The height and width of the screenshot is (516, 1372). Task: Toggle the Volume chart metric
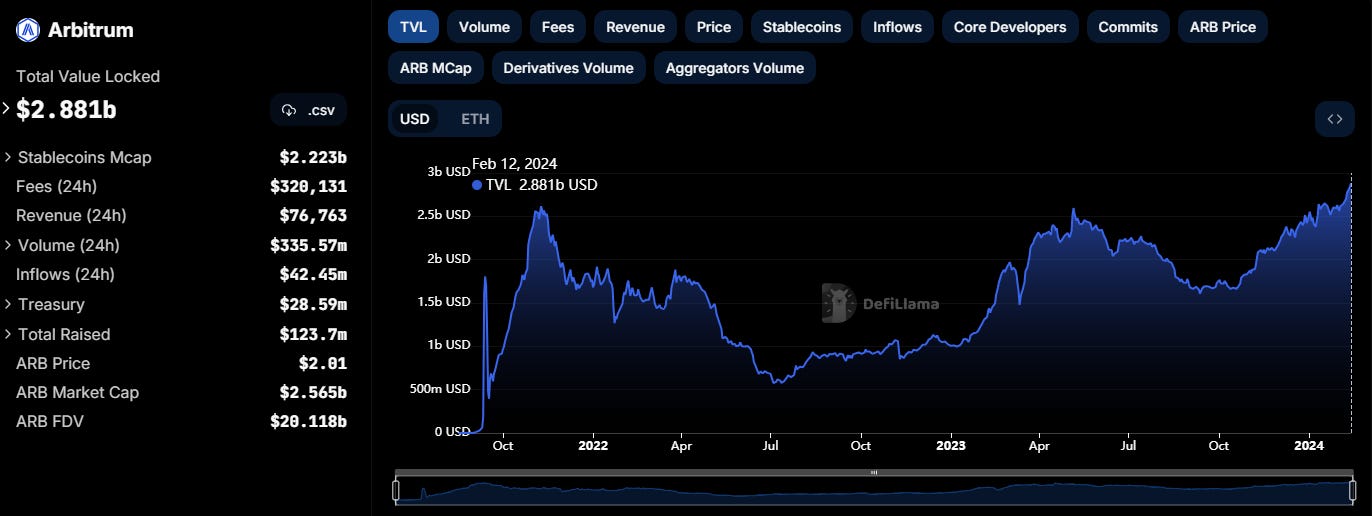pos(484,27)
